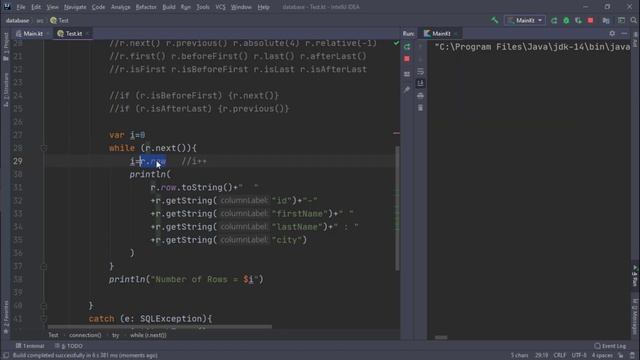The height and width of the screenshot is (360, 640).
Task: Click the red Stop icon in the Run panel
Action: [x=407, y=59]
